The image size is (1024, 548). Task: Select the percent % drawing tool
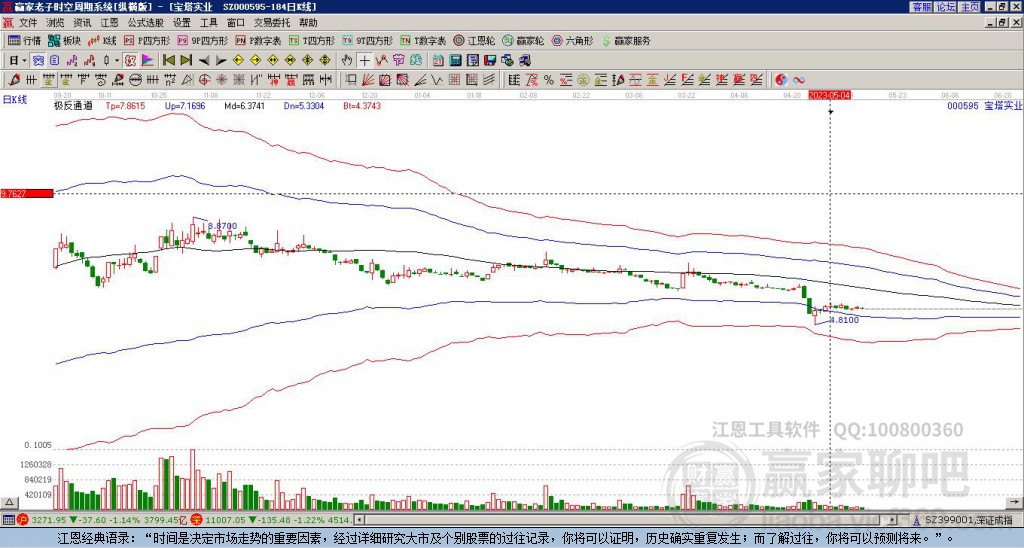click(x=549, y=80)
